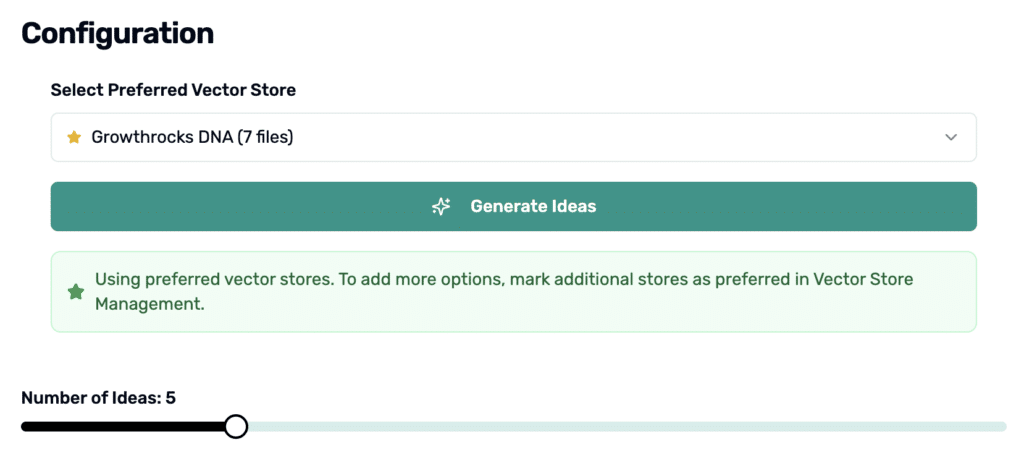Click far right end of ideas slider
Screen dimensions: 1024x455
point(1003,426)
